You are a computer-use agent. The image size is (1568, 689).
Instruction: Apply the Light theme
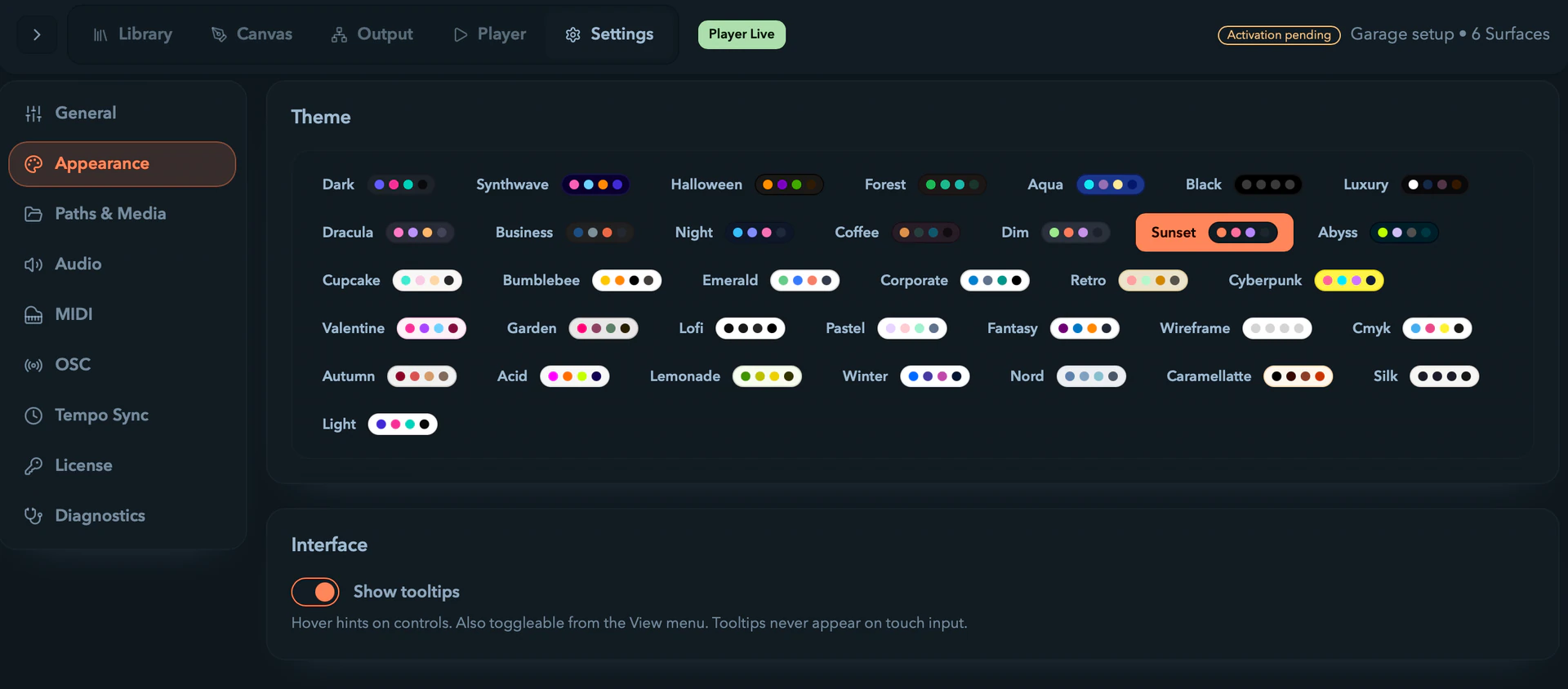(x=380, y=425)
